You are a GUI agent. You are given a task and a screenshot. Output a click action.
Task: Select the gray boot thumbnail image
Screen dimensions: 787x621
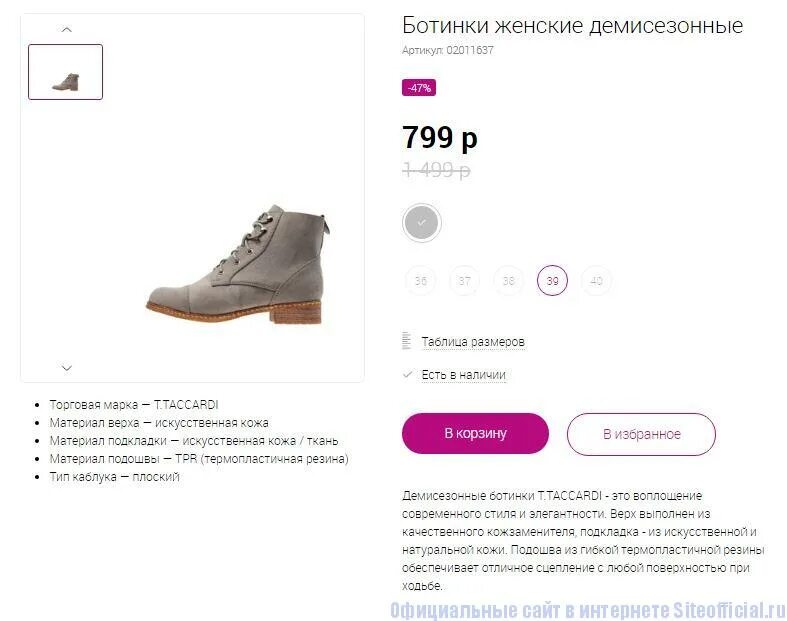(x=65, y=72)
